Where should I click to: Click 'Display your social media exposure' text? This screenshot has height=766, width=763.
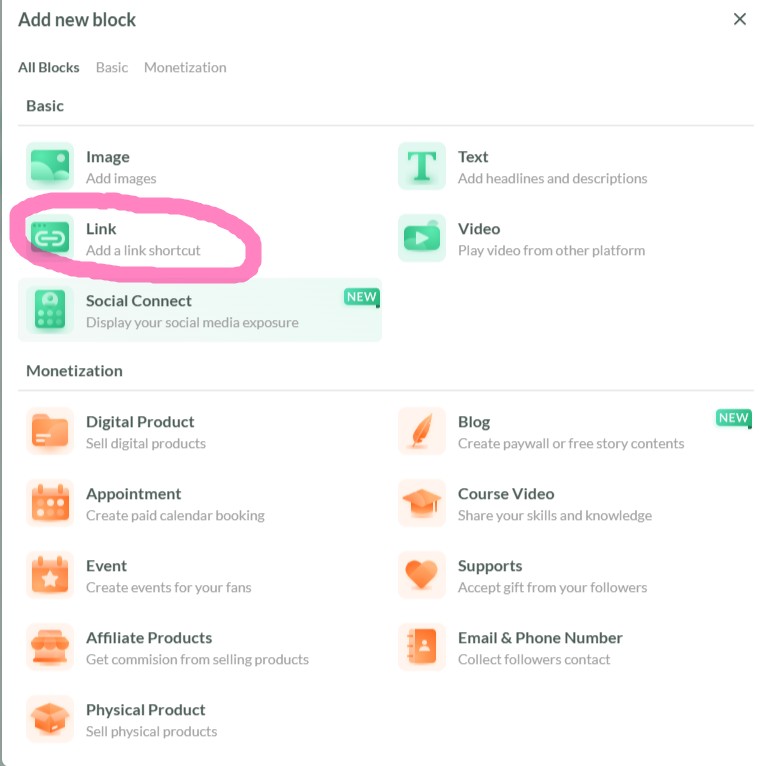192,322
